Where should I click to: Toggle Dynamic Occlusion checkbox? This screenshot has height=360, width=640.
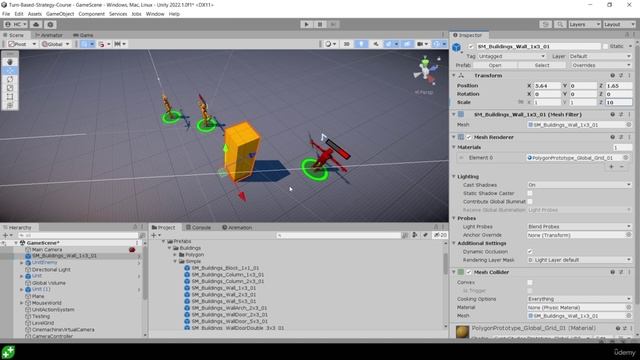pos(530,251)
